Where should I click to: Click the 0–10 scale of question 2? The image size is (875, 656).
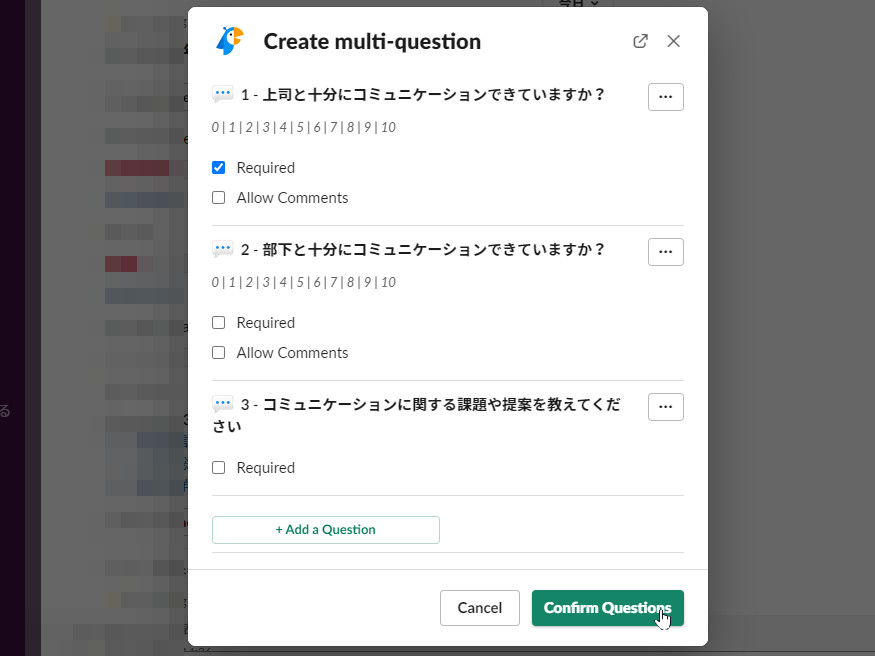[x=304, y=282]
